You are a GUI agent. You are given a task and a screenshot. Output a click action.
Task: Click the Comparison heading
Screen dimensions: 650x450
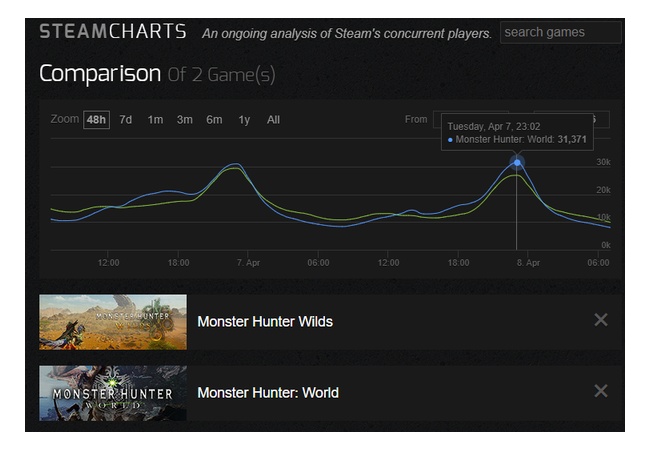click(100, 74)
